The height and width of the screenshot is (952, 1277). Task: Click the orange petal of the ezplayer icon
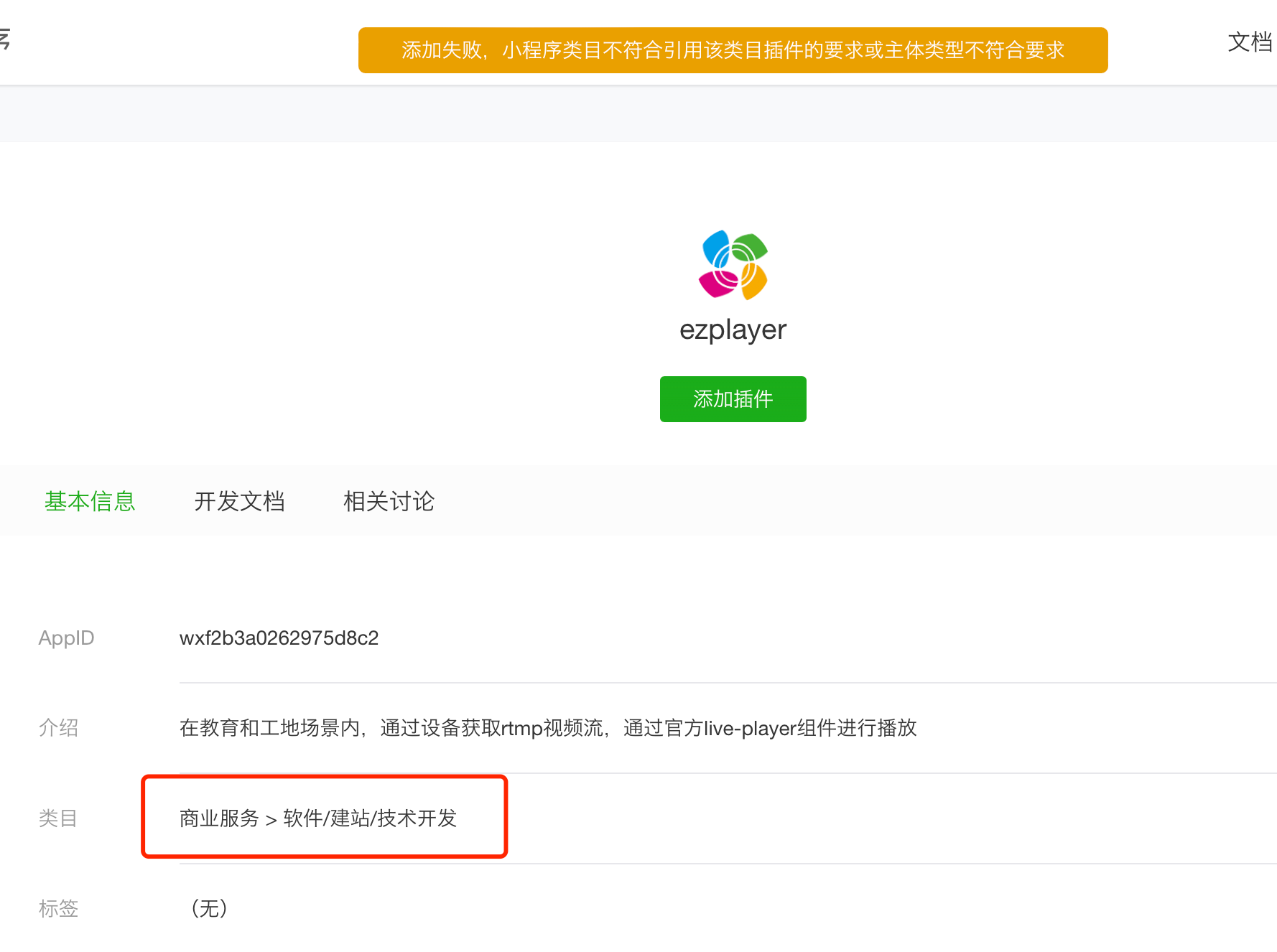[752, 282]
